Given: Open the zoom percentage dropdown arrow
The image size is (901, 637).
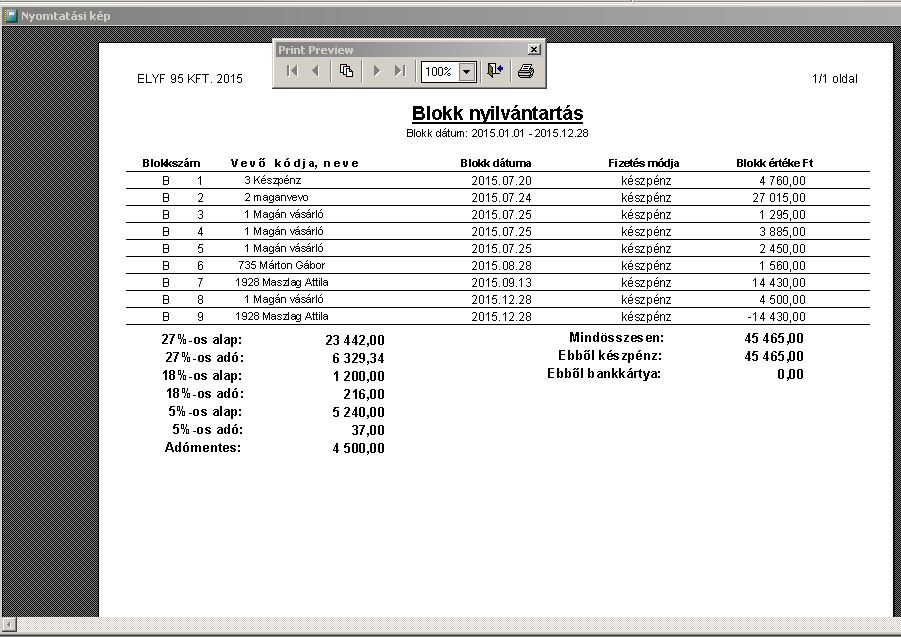Looking at the screenshot, I should [467, 72].
